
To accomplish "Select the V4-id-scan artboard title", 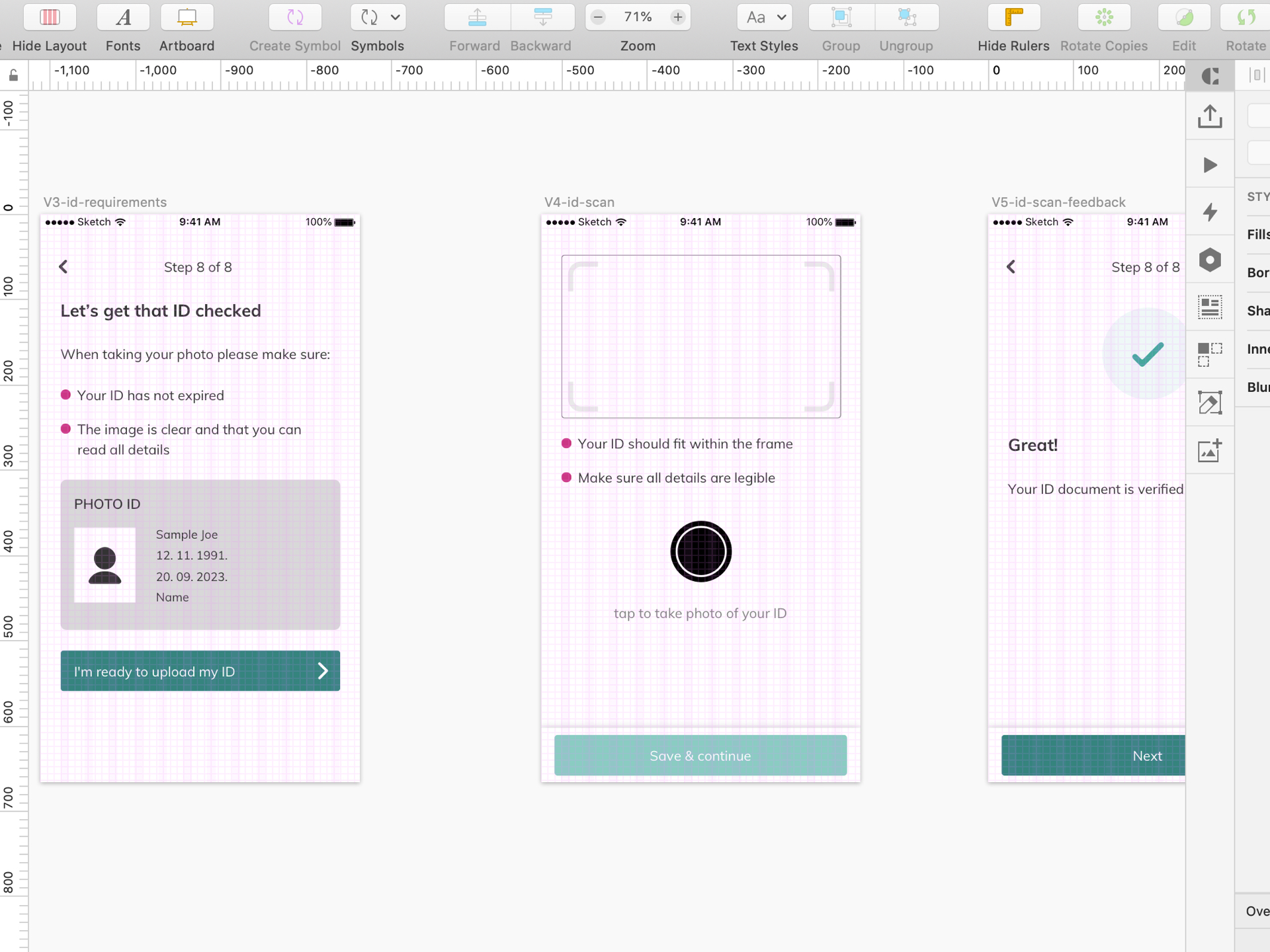I will click(x=579, y=202).
